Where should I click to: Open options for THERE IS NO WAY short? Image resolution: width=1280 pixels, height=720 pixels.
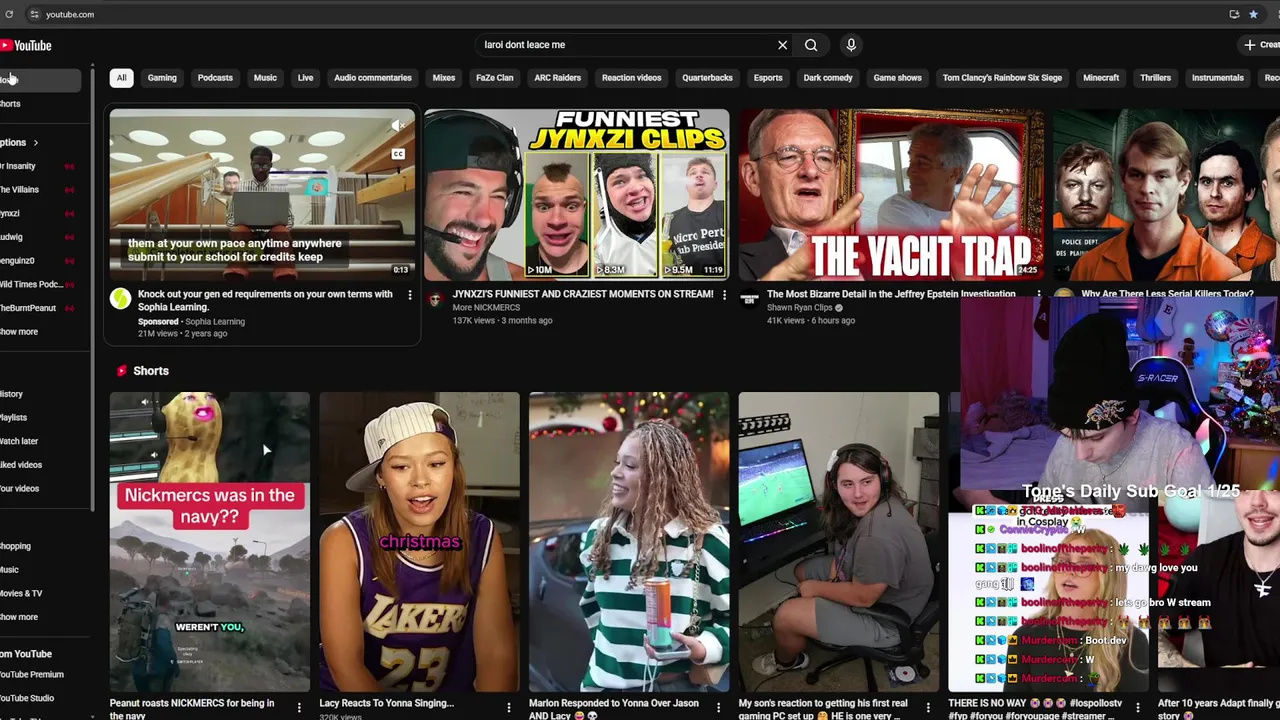[x=1137, y=708]
